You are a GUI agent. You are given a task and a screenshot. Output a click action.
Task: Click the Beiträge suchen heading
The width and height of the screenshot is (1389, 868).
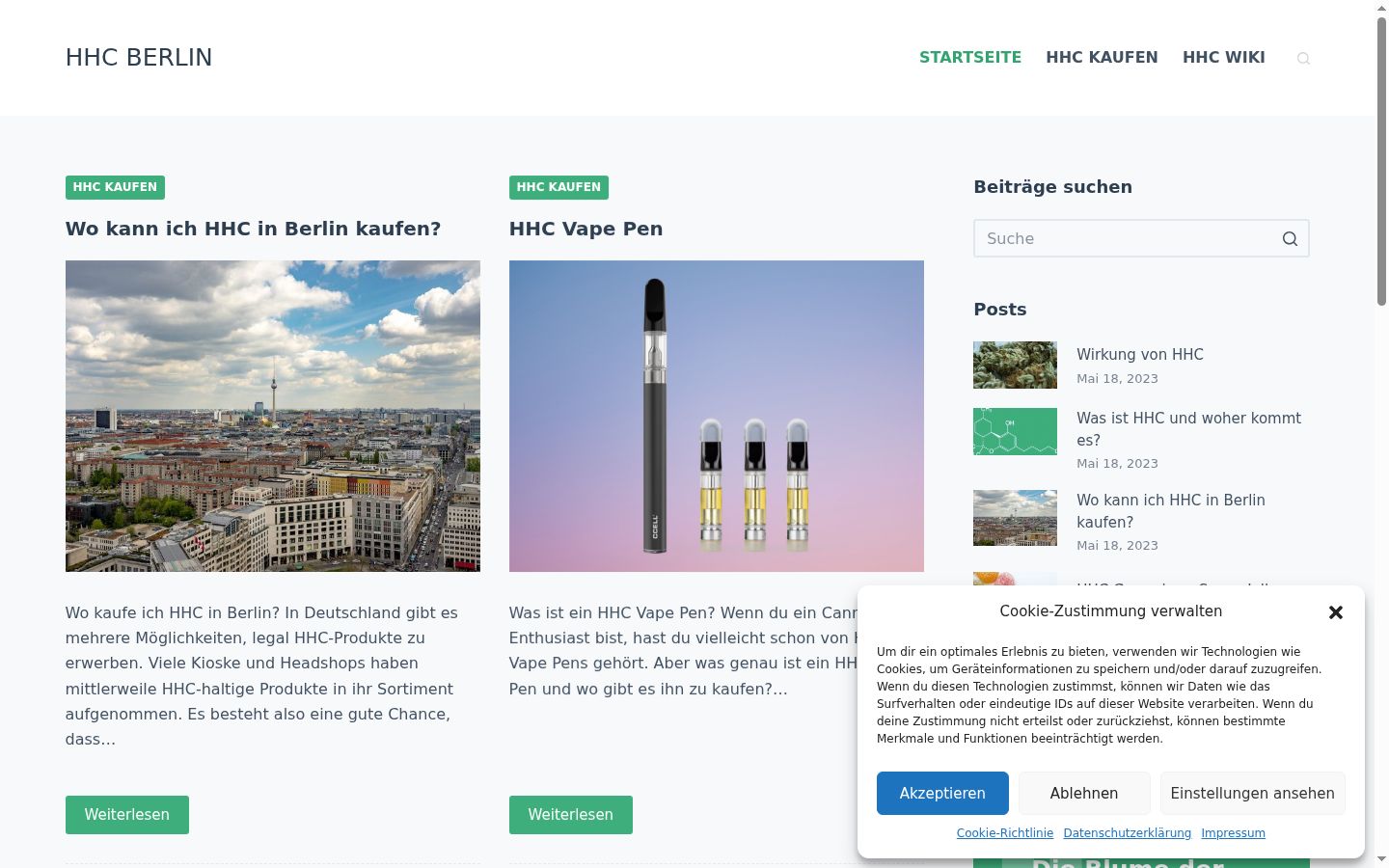pos(1053,187)
